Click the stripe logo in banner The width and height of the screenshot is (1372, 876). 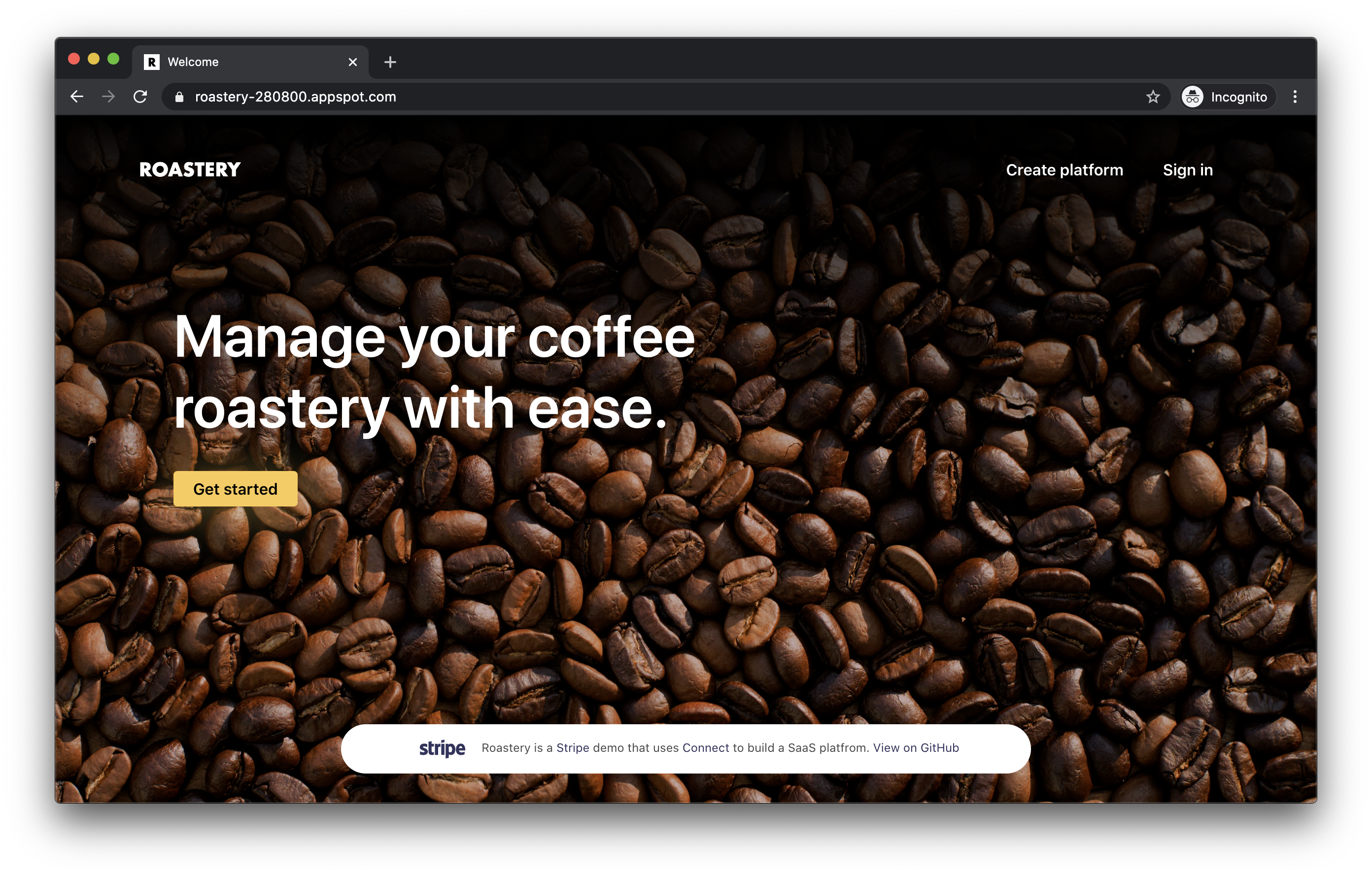pyautogui.click(x=442, y=748)
